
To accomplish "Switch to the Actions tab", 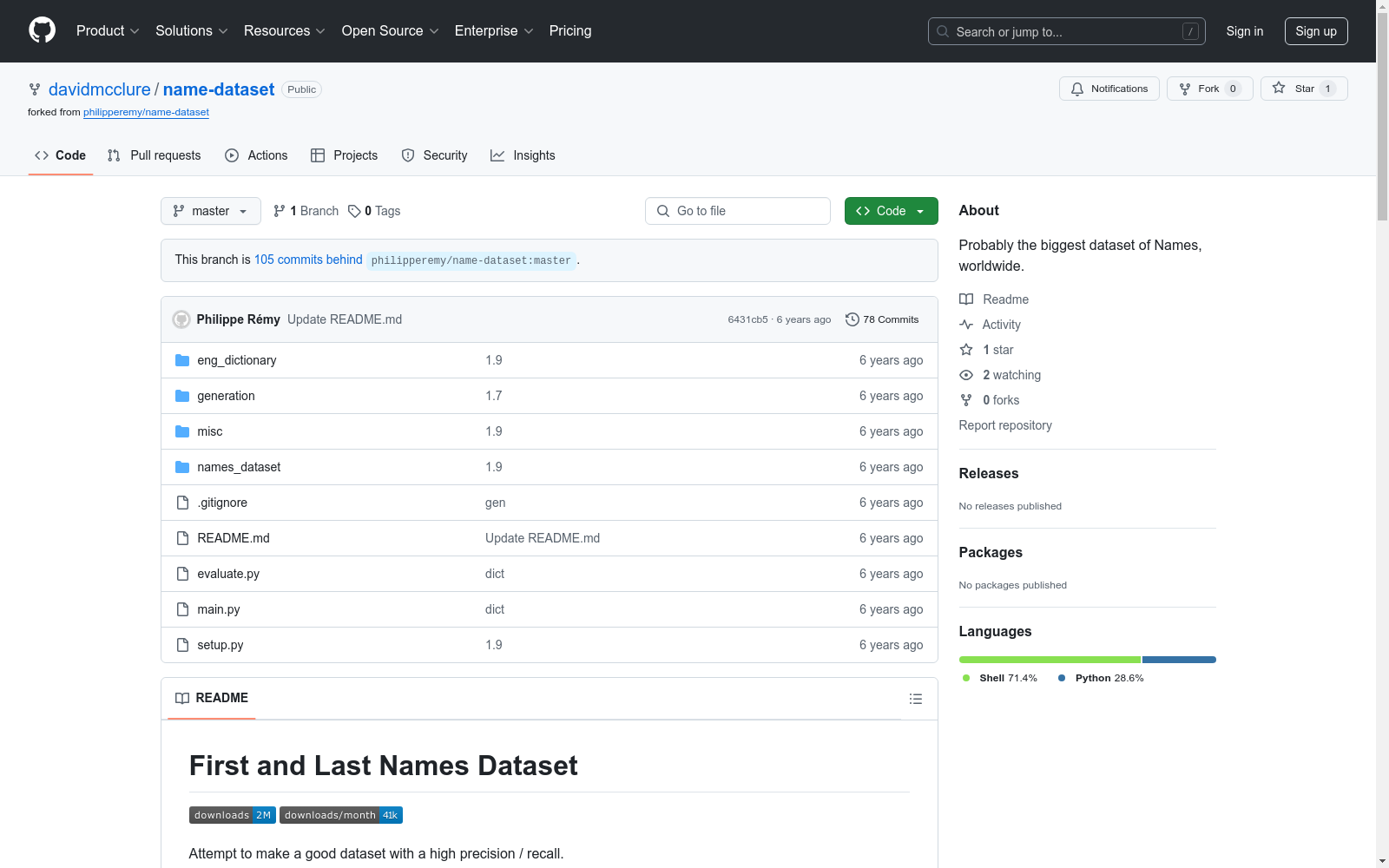I will [256, 155].
